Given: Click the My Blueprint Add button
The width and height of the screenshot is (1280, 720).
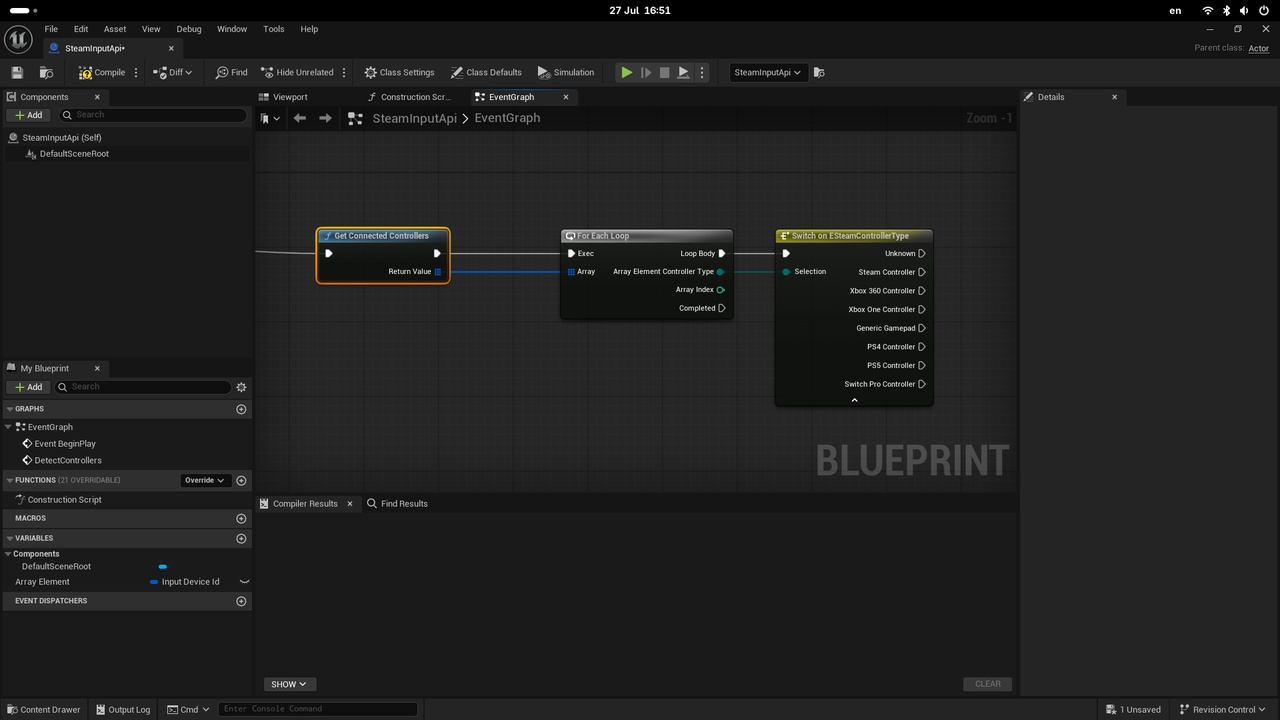Looking at the screenshot, I should pyautogui.click(x=28, y=387).
